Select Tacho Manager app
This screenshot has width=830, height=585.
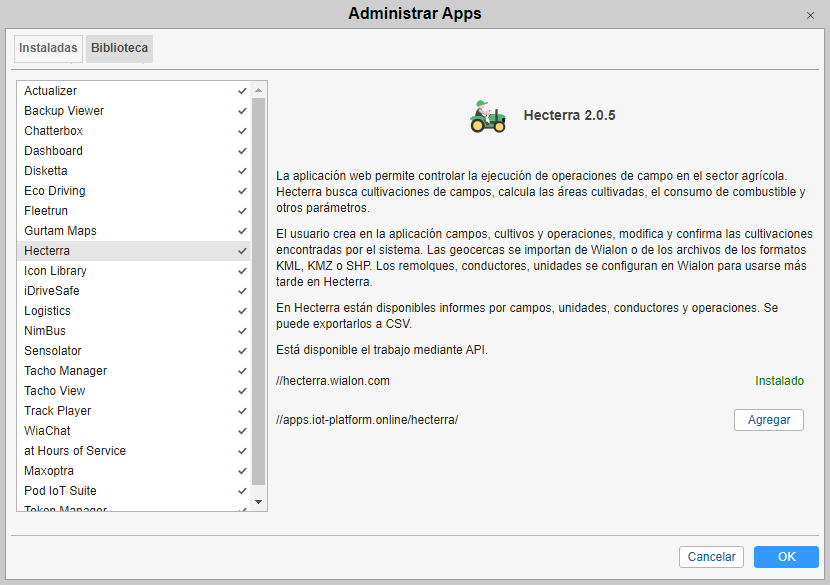133,371
